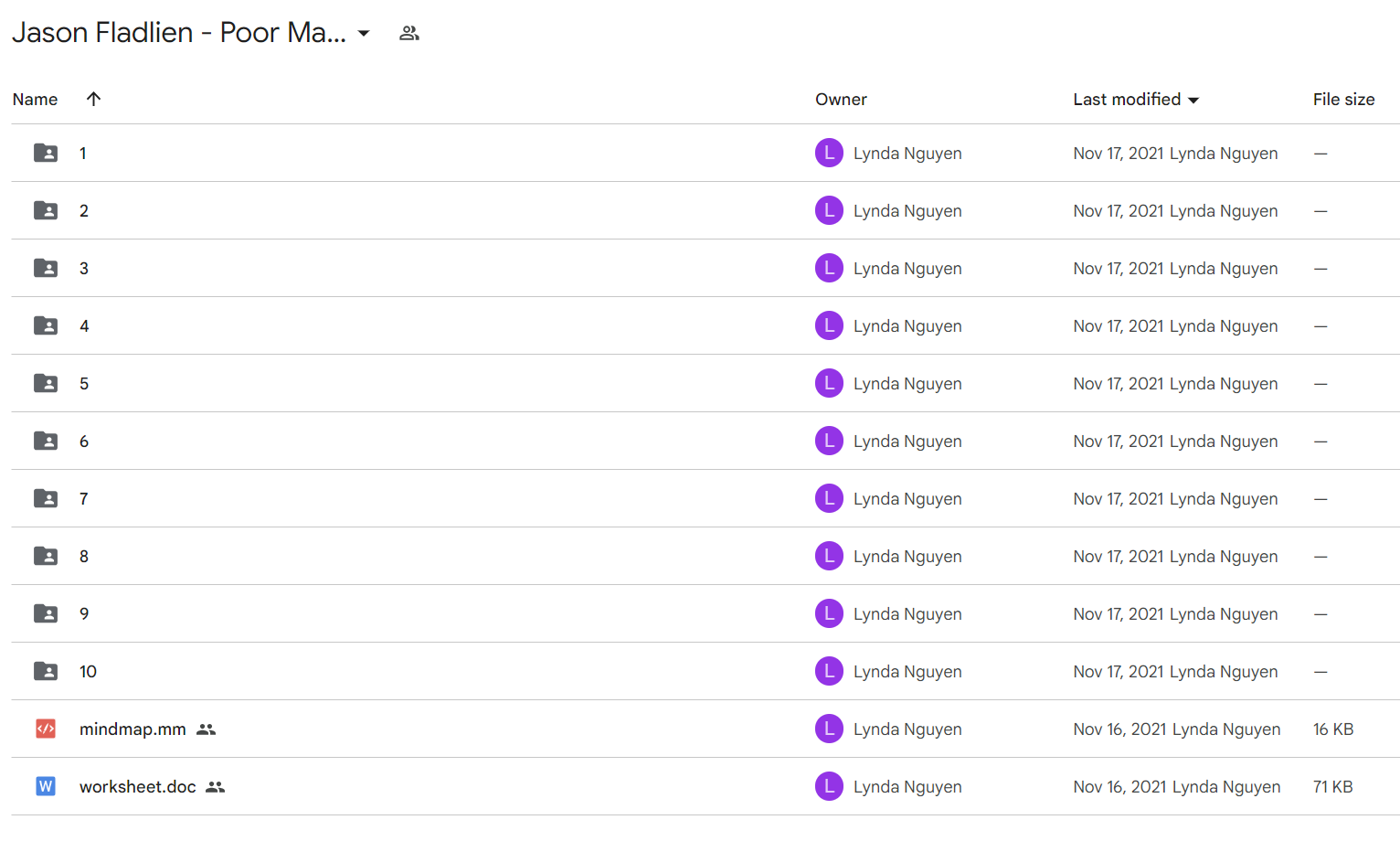Select the worksheet.doc file name

[138, 787]
